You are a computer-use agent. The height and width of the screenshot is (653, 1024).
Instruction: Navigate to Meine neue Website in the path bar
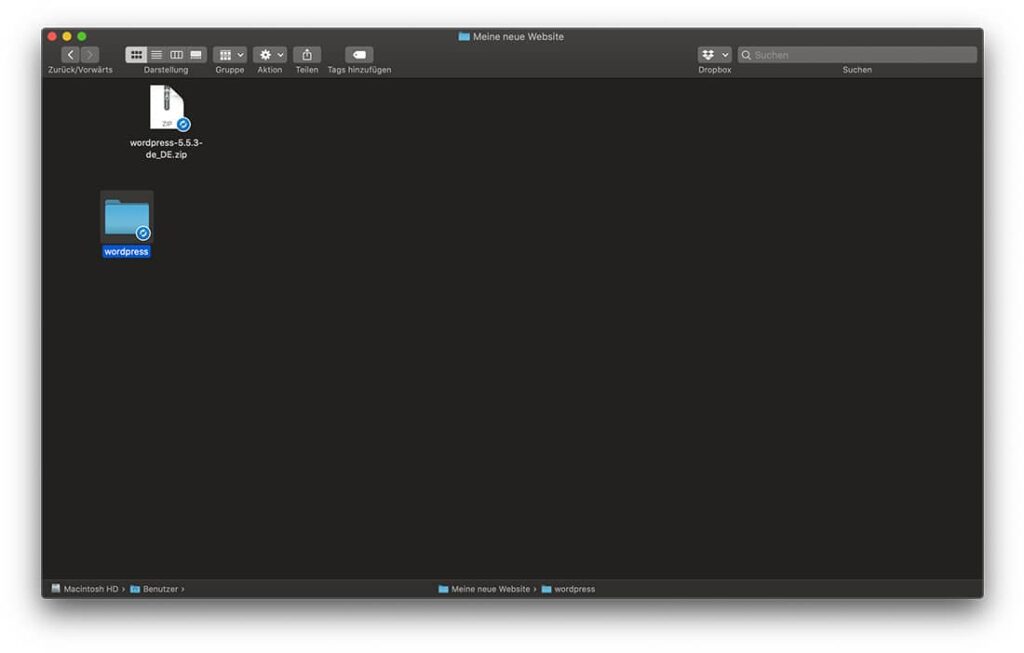pos(489,589)
